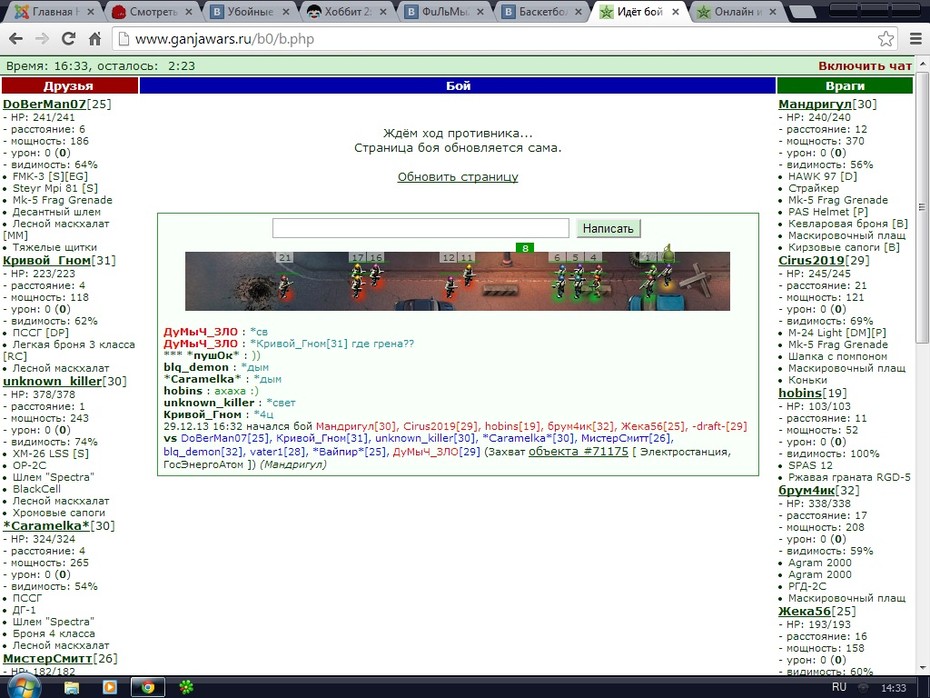Click the Chrome taskbar icon

click(148, 687)
